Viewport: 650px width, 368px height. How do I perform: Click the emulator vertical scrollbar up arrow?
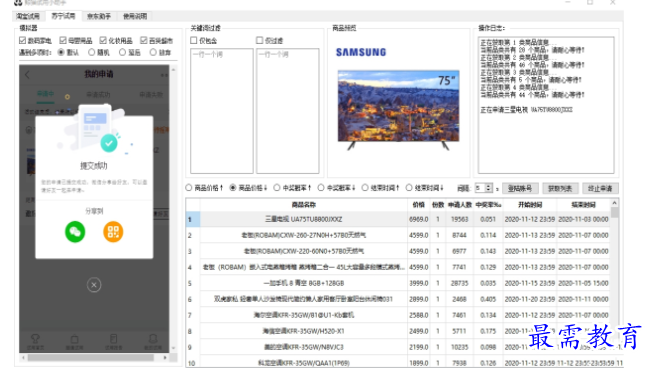173,70
